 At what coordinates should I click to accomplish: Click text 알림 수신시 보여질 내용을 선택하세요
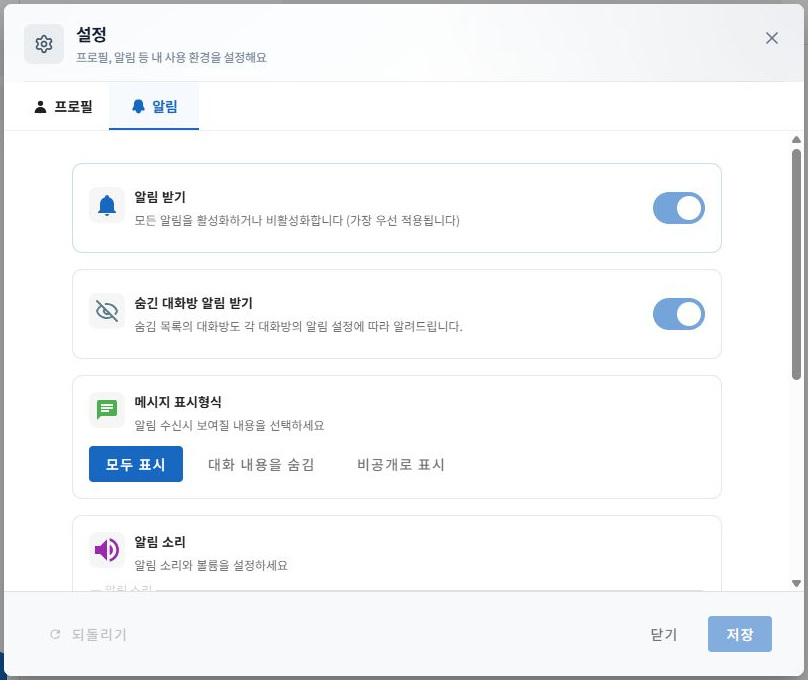pos(229,426)
